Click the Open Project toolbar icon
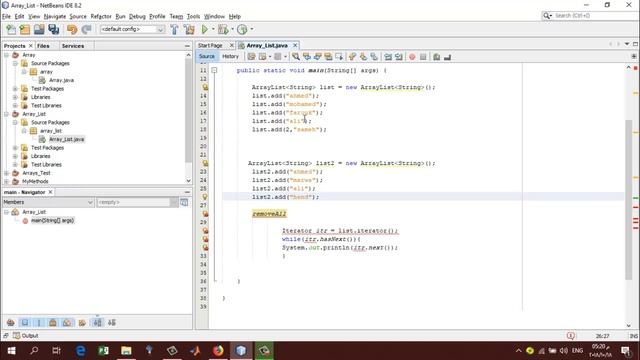 39,29
